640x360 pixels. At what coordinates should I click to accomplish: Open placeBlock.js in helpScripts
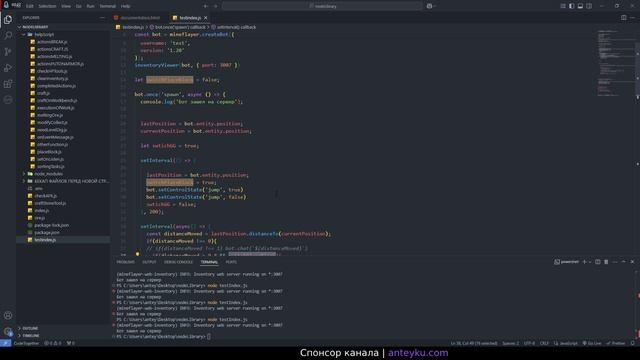(x=49, y=152)
